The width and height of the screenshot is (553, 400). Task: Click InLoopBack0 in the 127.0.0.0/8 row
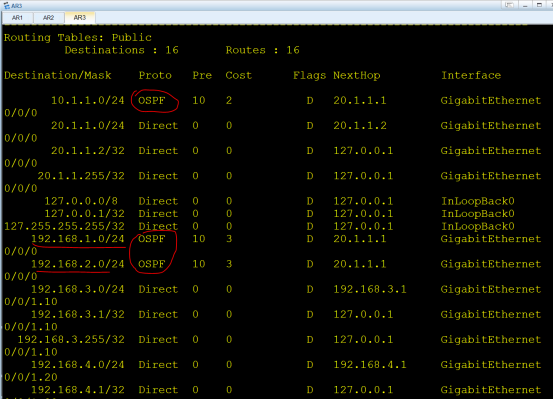pyautogui.click(x=478, y=201)
